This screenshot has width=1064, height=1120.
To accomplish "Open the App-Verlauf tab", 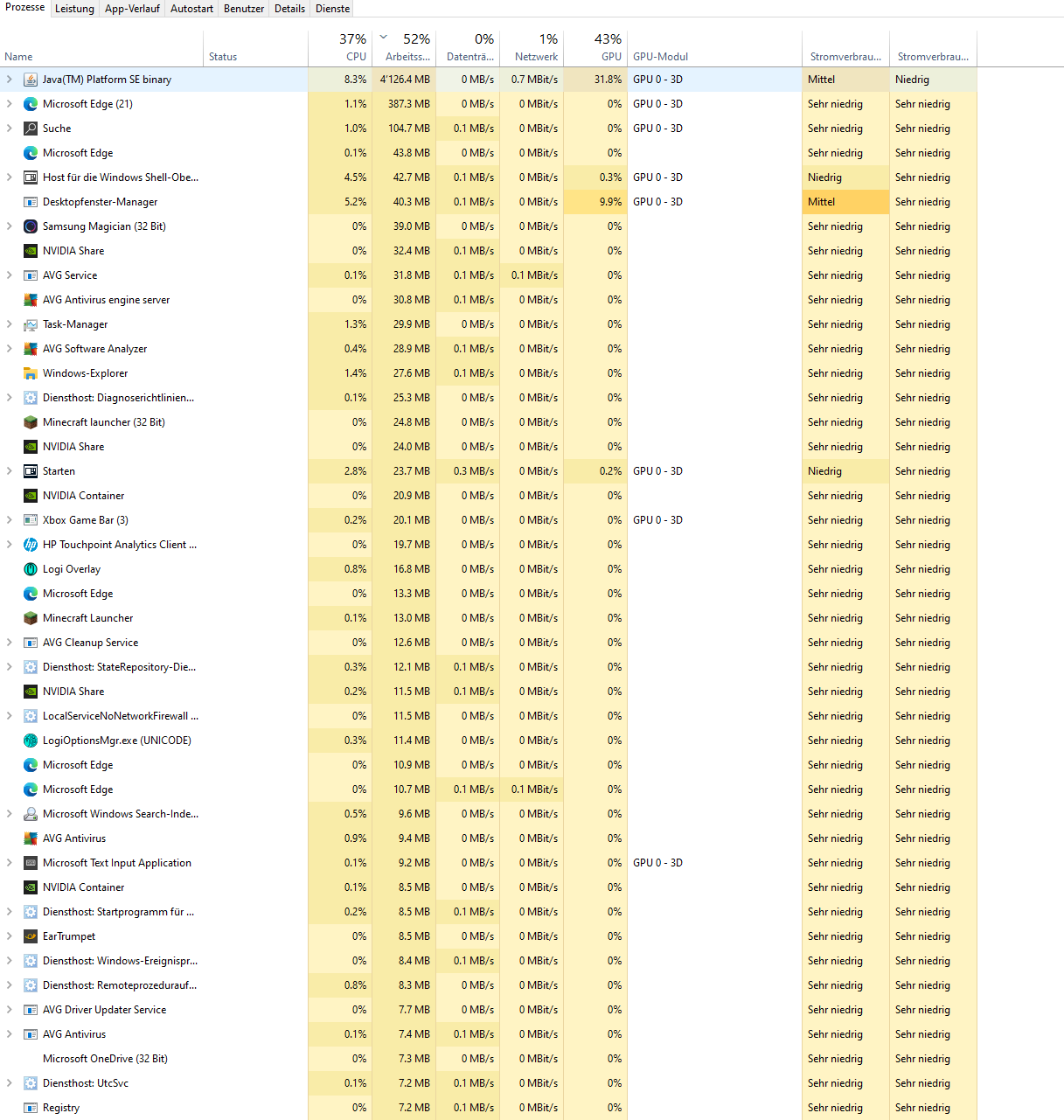I will click(x=132, y=9).
